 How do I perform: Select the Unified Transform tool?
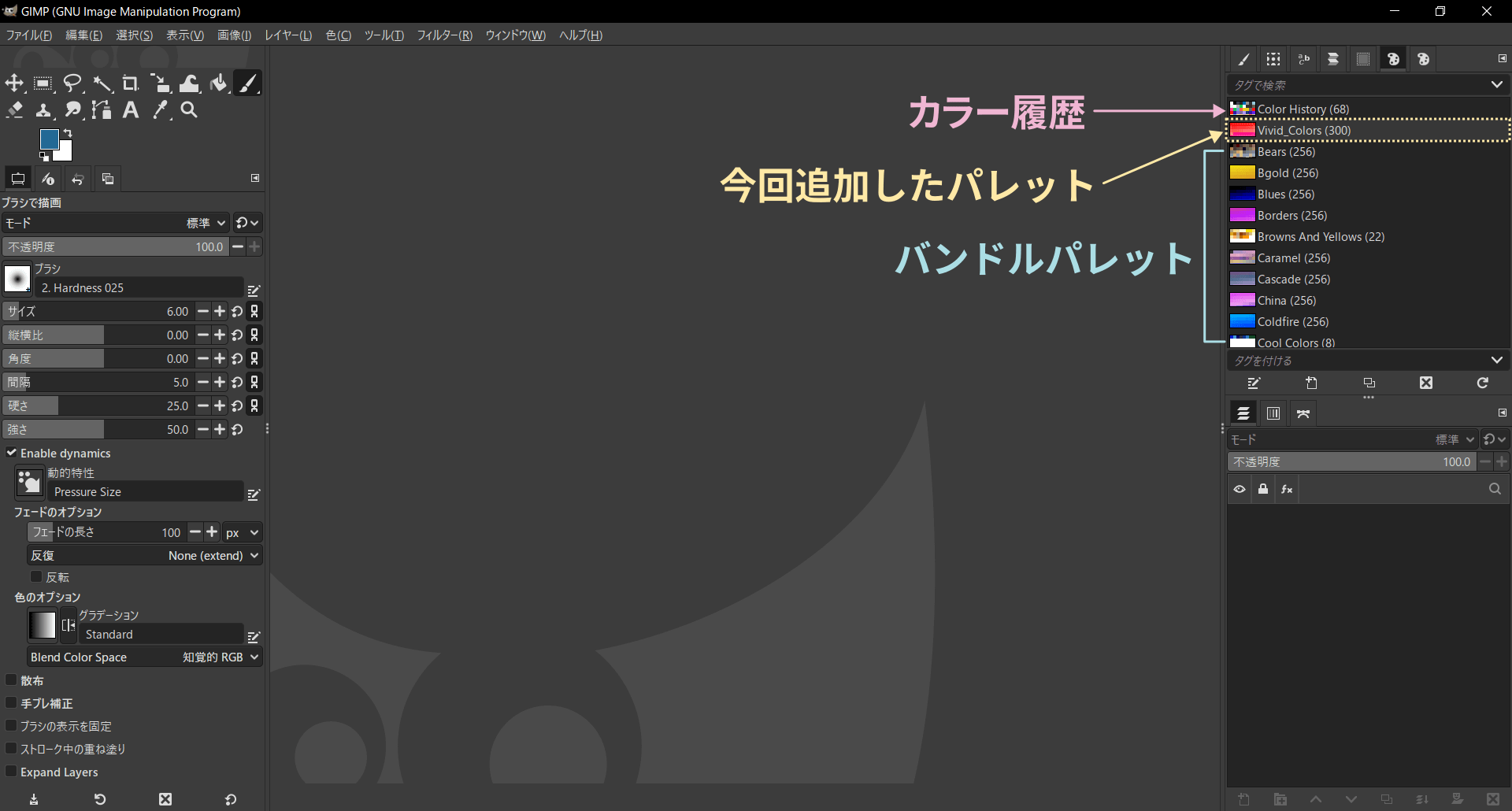(160, 83)
